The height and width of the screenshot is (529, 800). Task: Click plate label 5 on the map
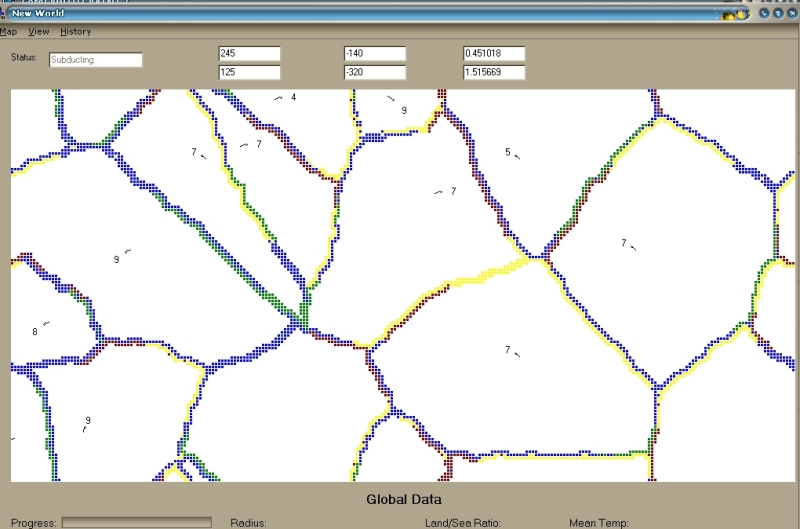(x=507, y=152)
